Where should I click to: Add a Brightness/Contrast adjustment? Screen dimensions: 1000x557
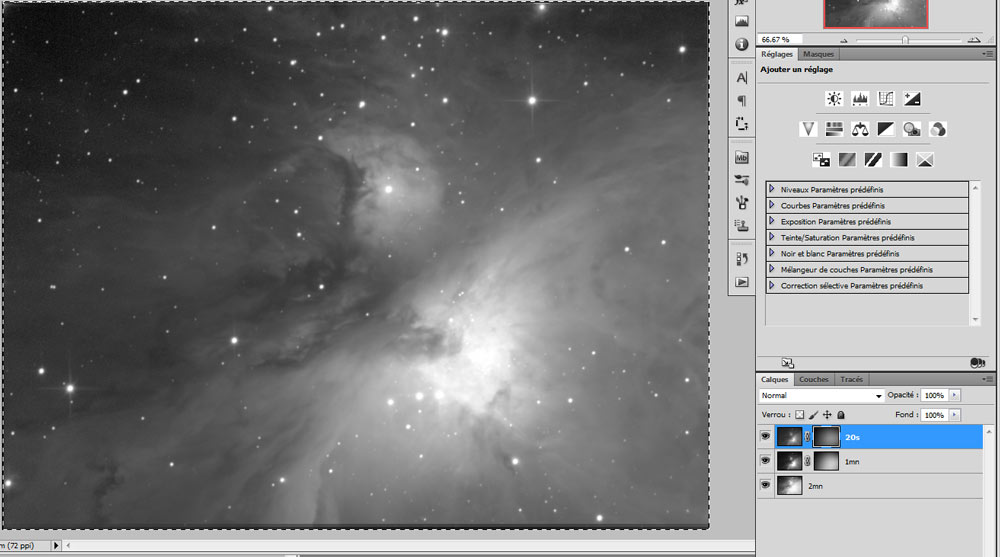tap(834, 99)
